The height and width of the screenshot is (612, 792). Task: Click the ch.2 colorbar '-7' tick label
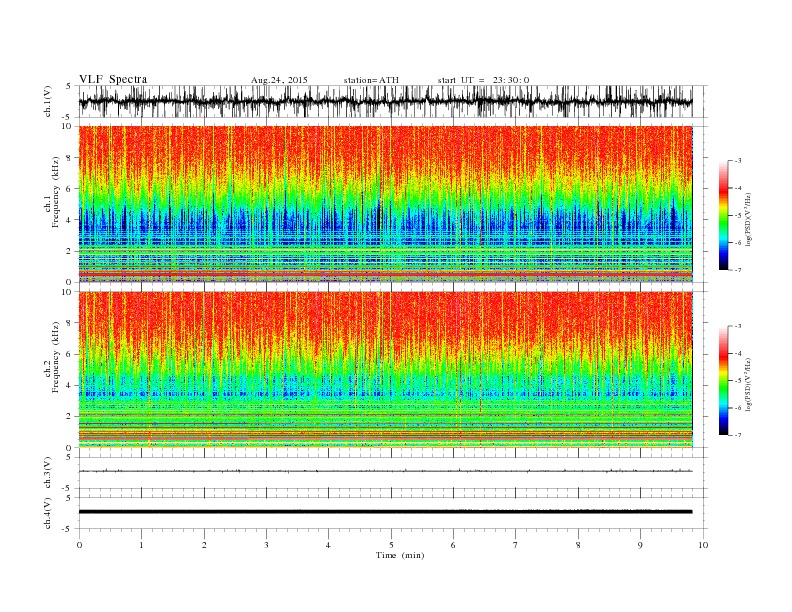pyautogui.click(x=738, y=435)
